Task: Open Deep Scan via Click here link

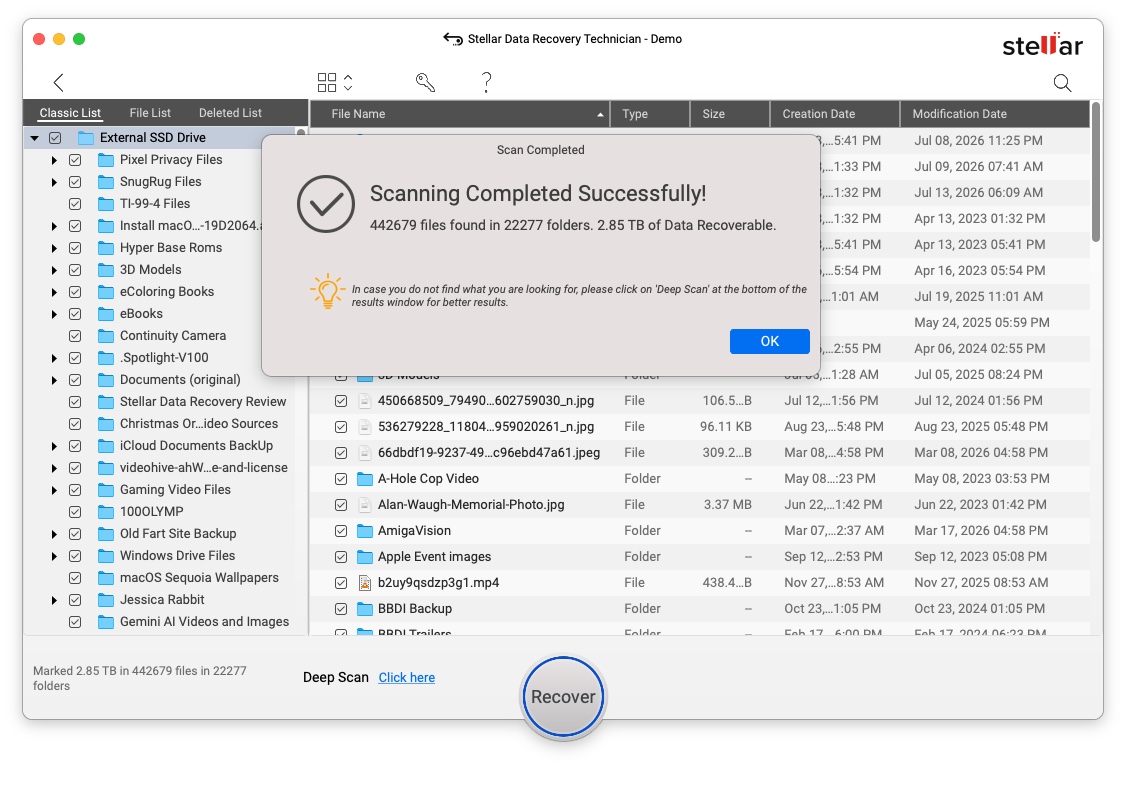Action: point(406,678)
